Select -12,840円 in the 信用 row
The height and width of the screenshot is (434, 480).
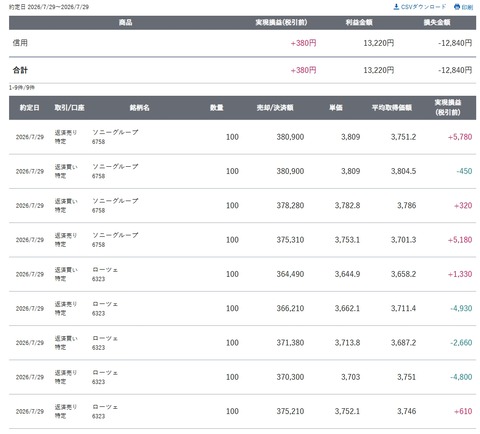455,43
